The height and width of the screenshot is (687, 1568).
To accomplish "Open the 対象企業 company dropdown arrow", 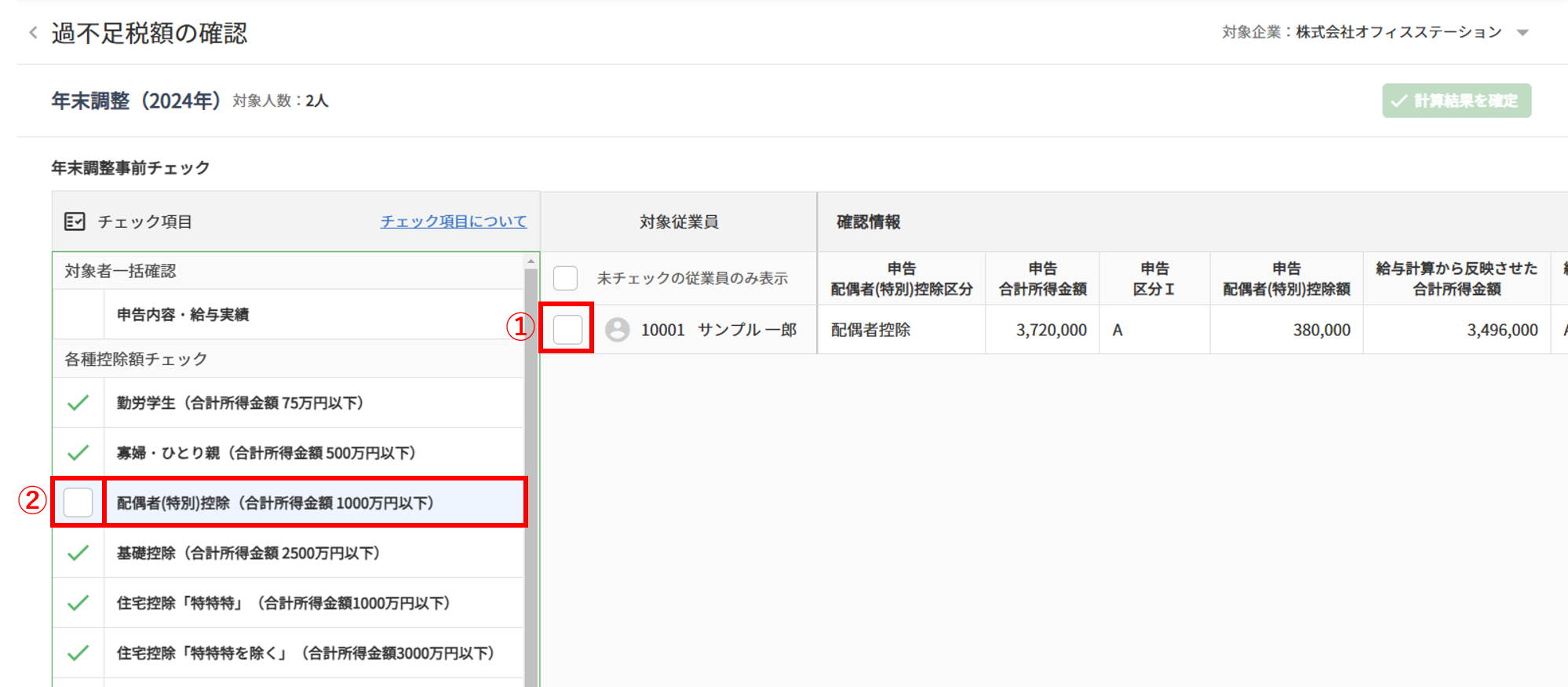I will pyautogui.click(x=1522, y=33).
